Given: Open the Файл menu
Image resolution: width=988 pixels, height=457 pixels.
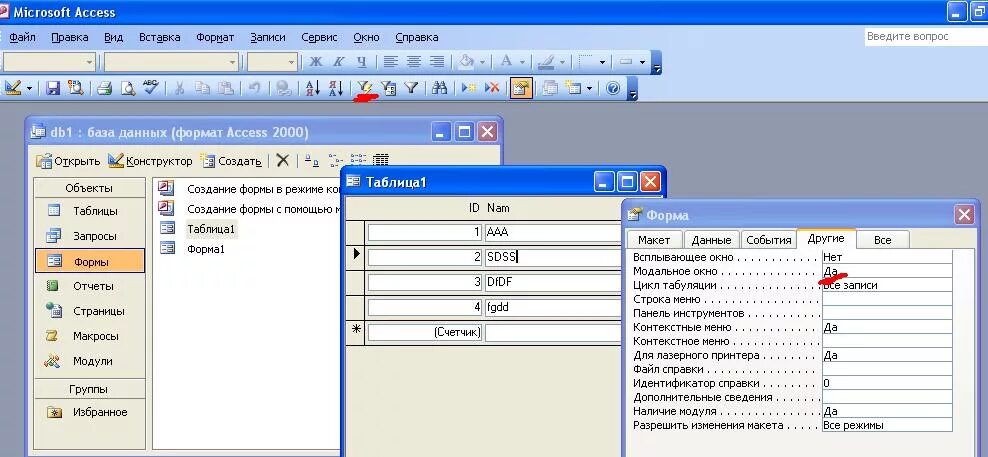Looking at the screenshot, I should click(x=22, y=37).
